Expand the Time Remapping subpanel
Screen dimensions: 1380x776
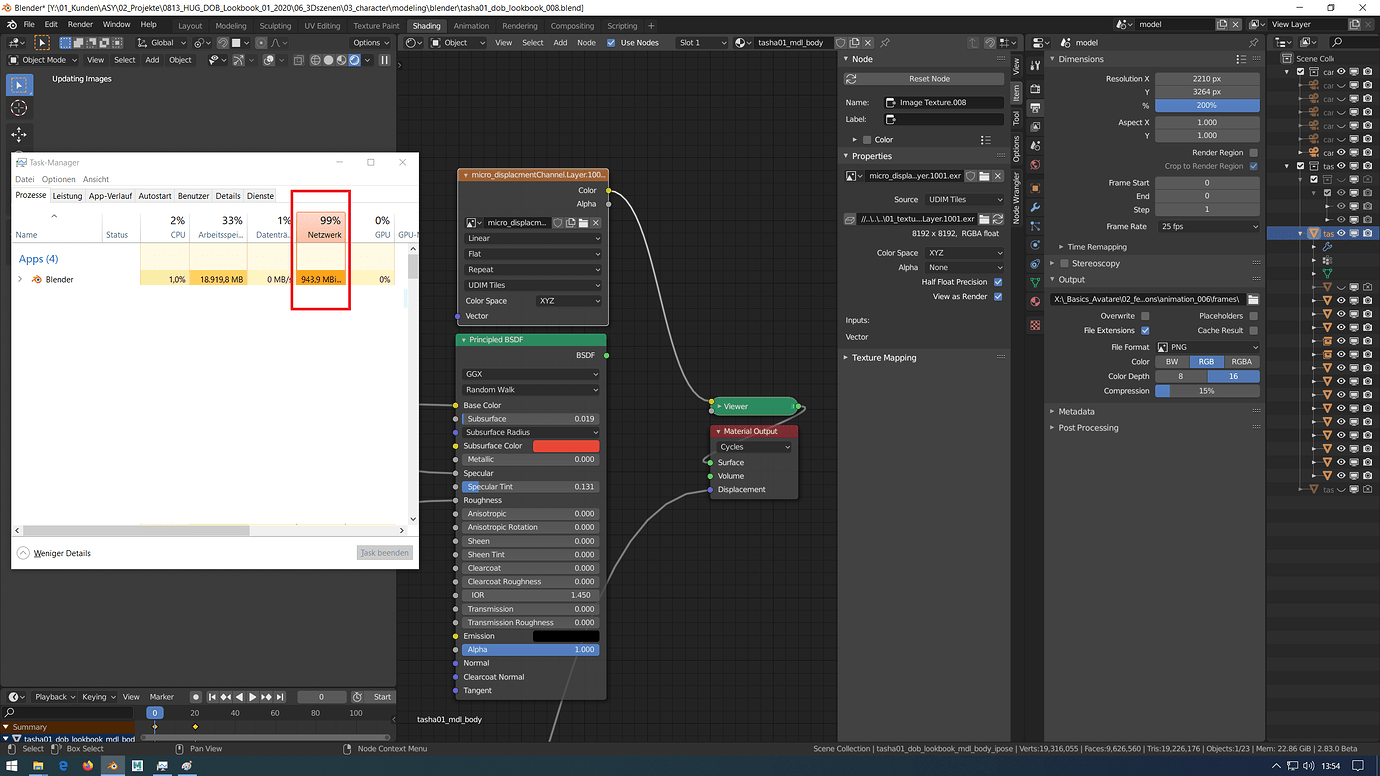(1097, 247)
